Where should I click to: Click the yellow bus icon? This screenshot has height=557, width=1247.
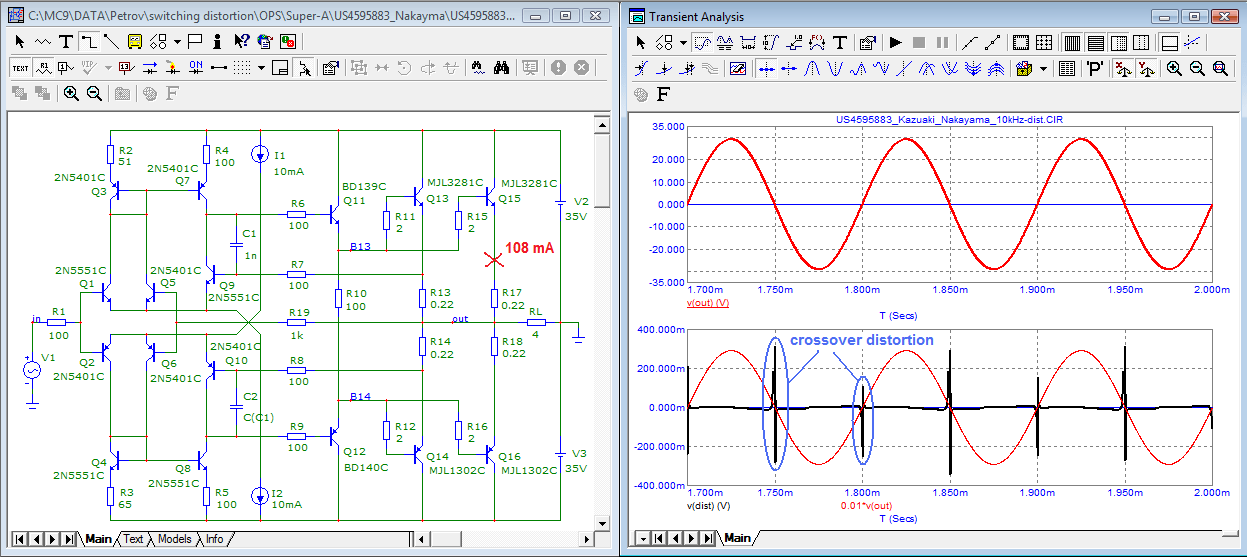tap(134, 41)
